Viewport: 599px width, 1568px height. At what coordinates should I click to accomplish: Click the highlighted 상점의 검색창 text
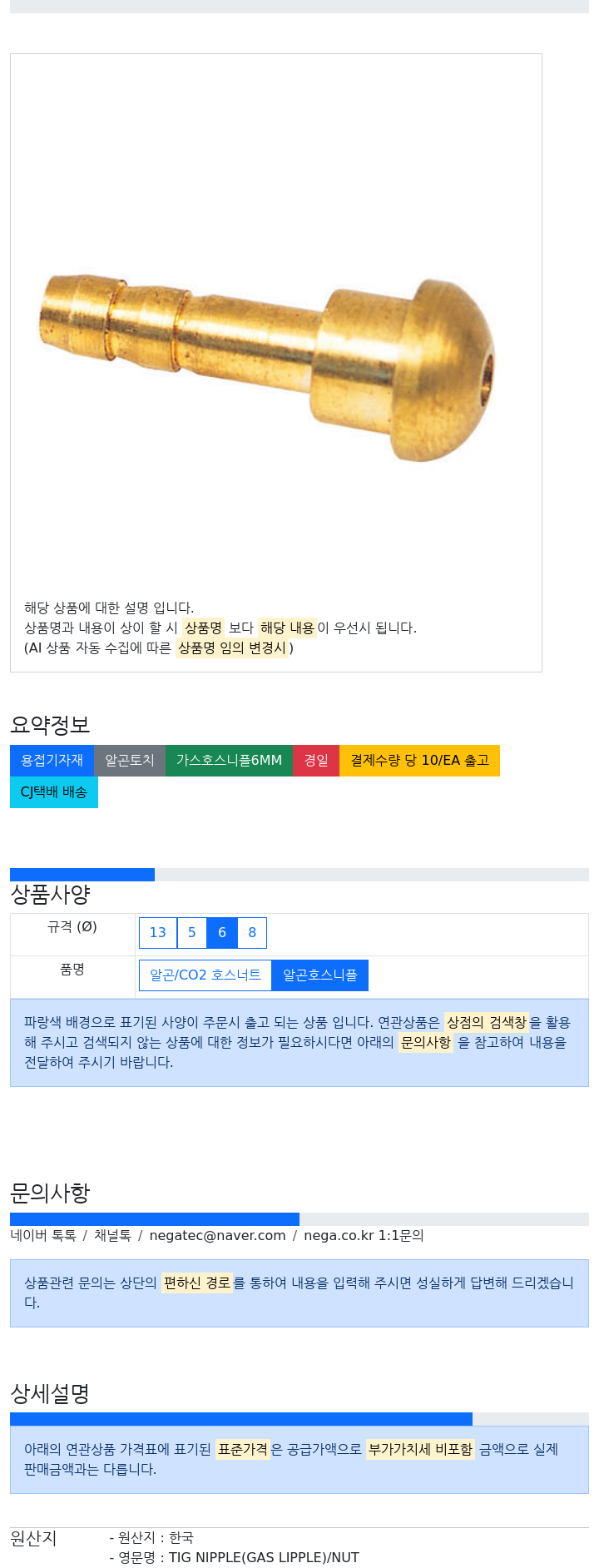487,1023
